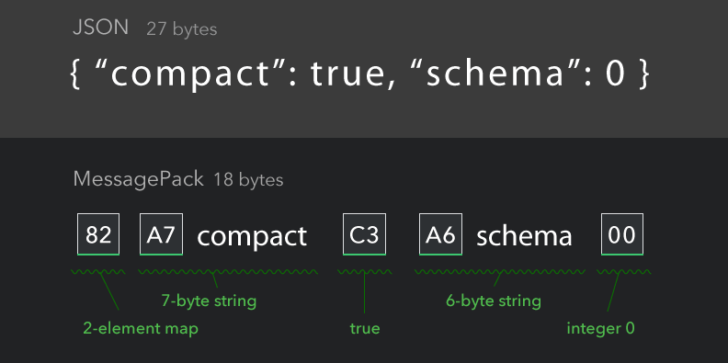728x363 pixels.
Task: Click the 82 byte box
Action: (98, 234)
